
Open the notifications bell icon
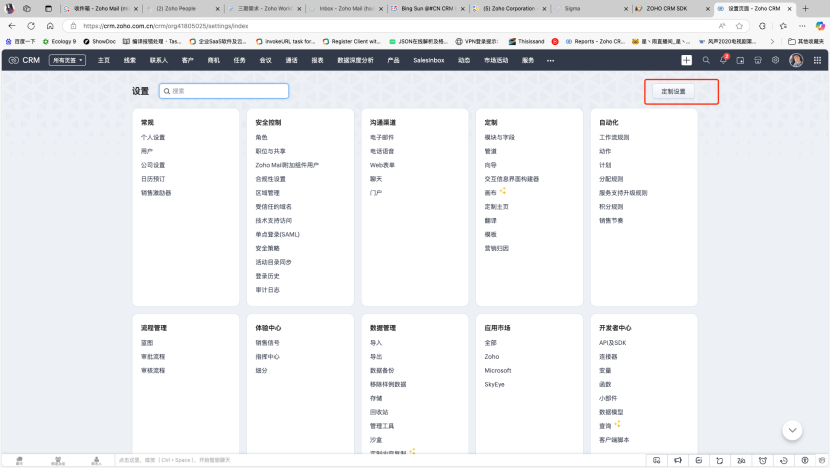[723, 60]
